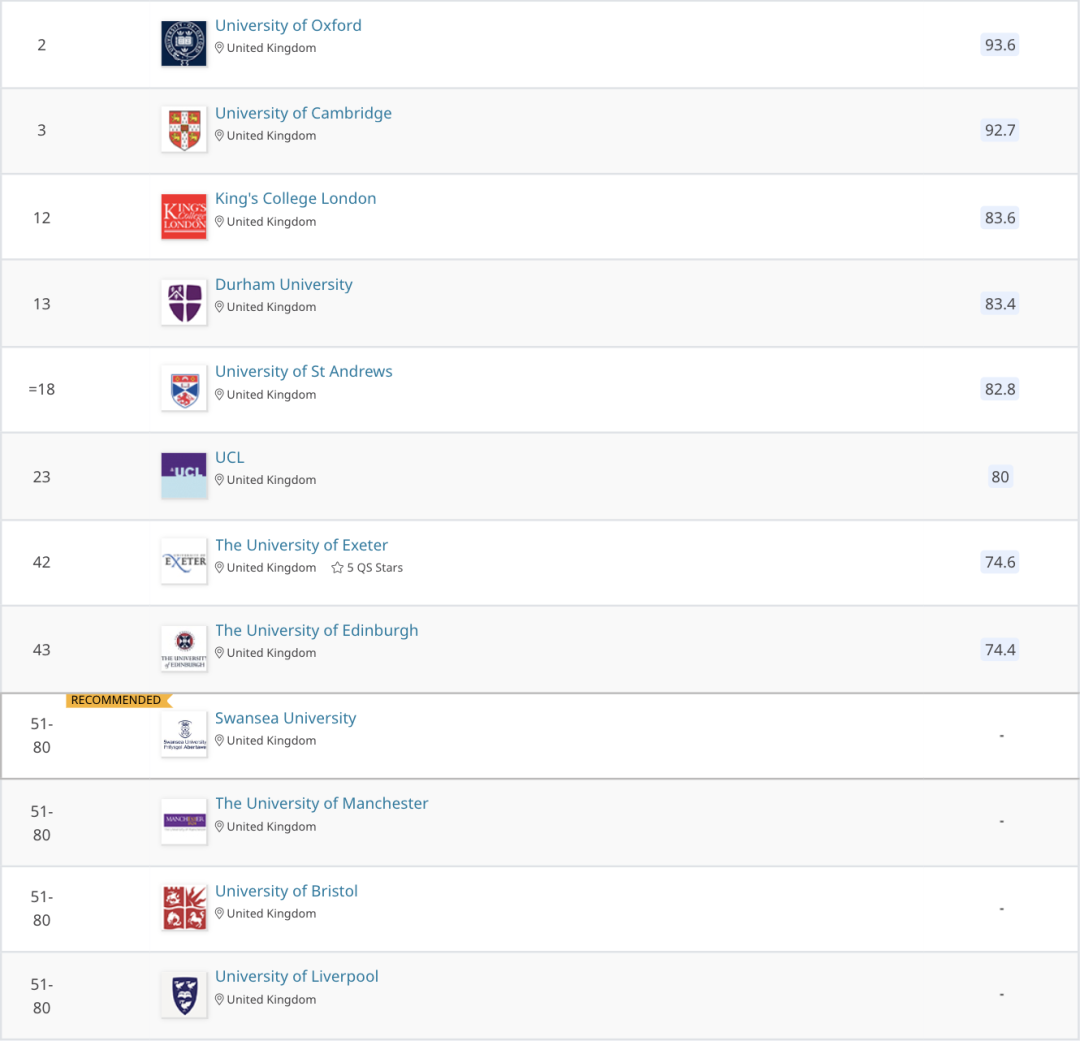Image resolution: width=1080 pixels, height=1041 pixels.
Task: Click the King's College London logo
Action: pos(184,216)
